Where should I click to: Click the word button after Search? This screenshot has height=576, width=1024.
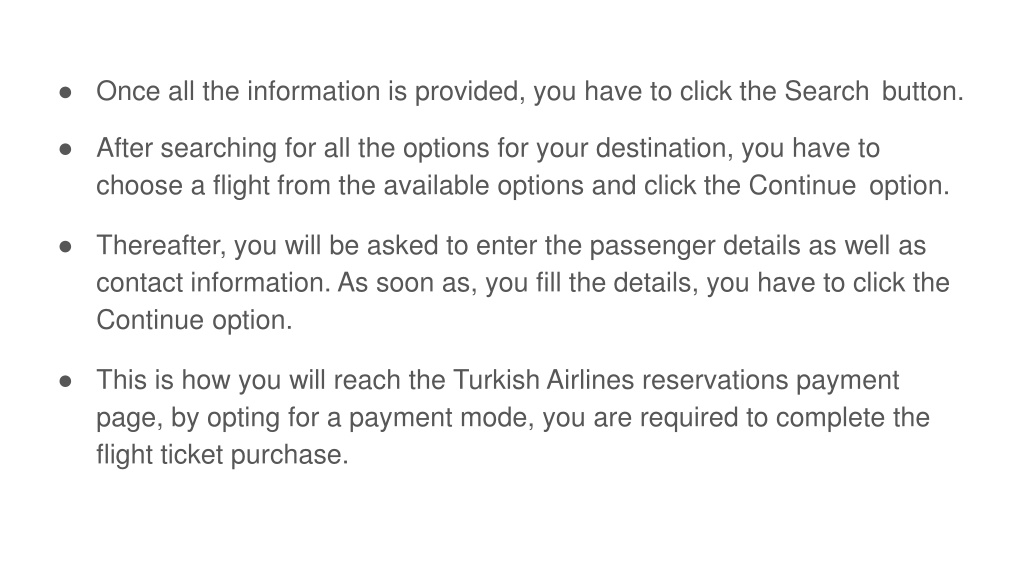923,91
